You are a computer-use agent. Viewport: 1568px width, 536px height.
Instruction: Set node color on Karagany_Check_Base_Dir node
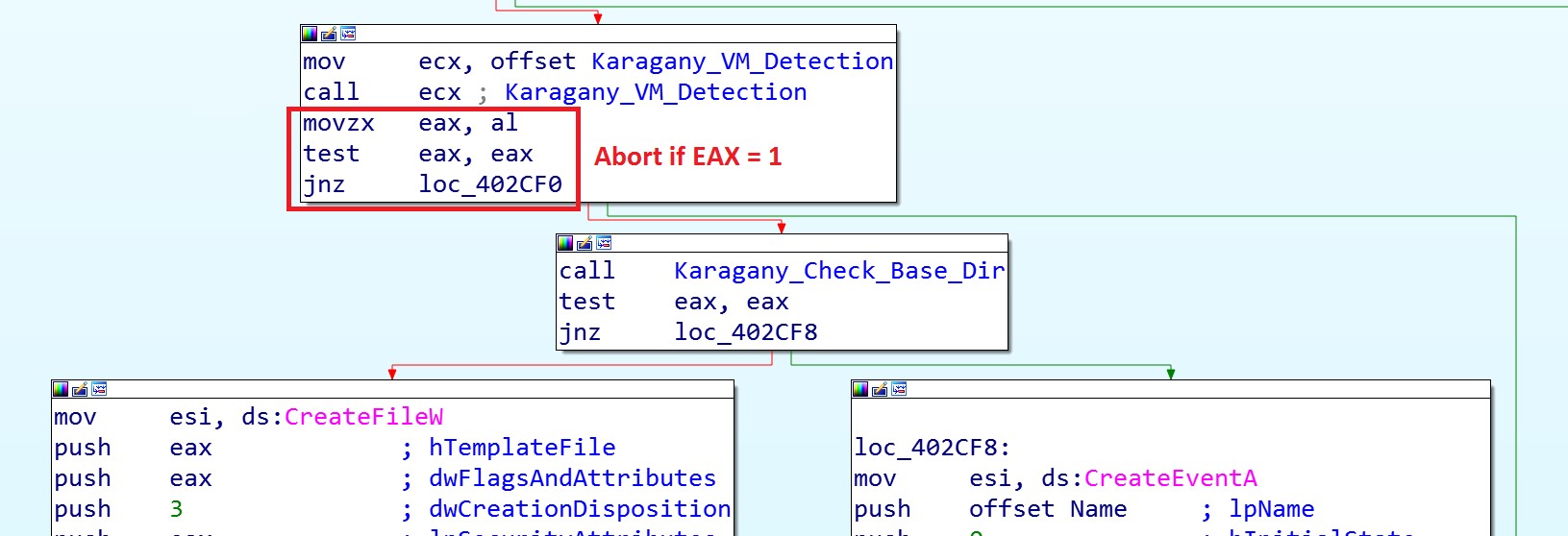point(565,243)
